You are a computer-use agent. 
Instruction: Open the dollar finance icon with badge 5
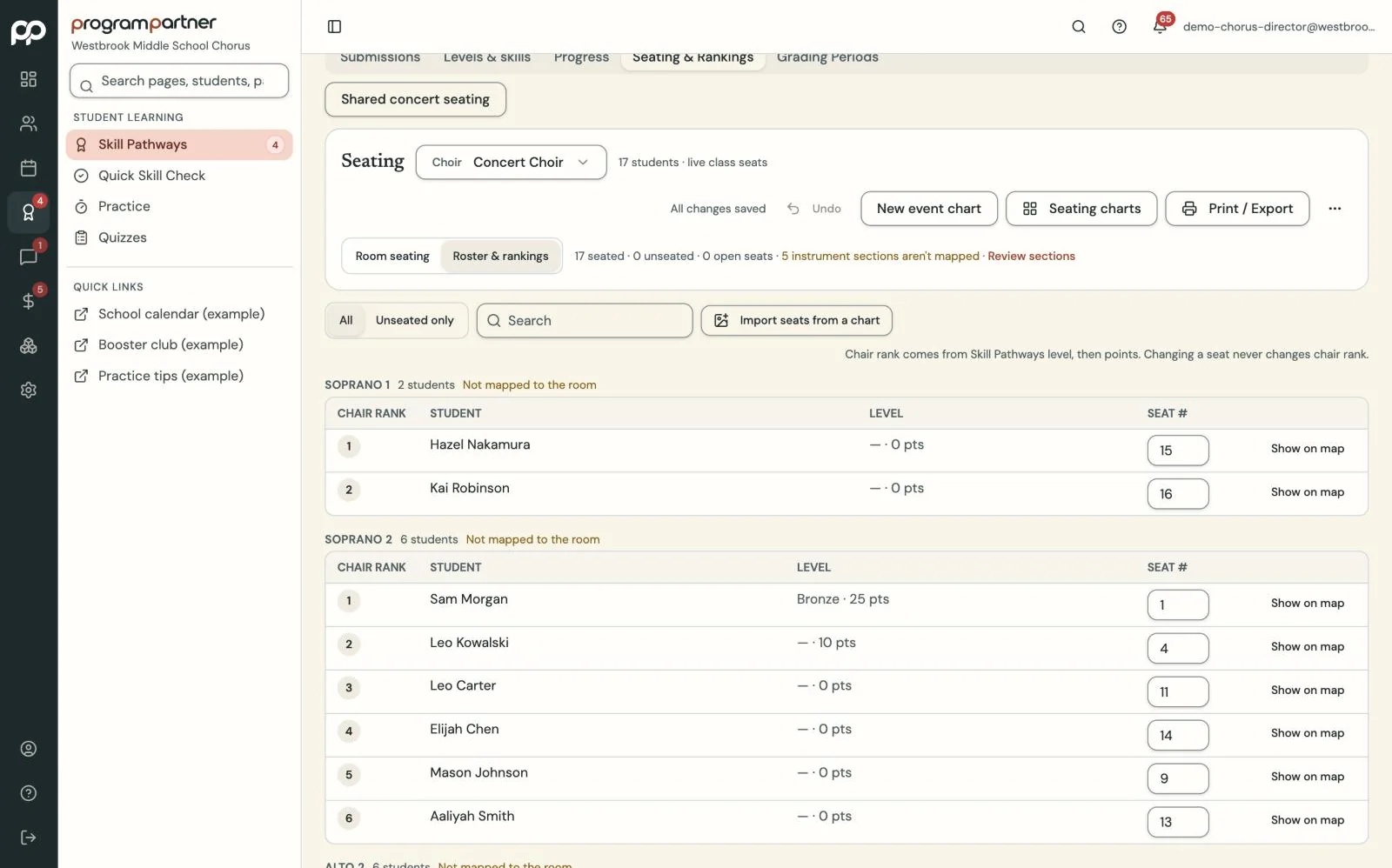pos(29,301)
